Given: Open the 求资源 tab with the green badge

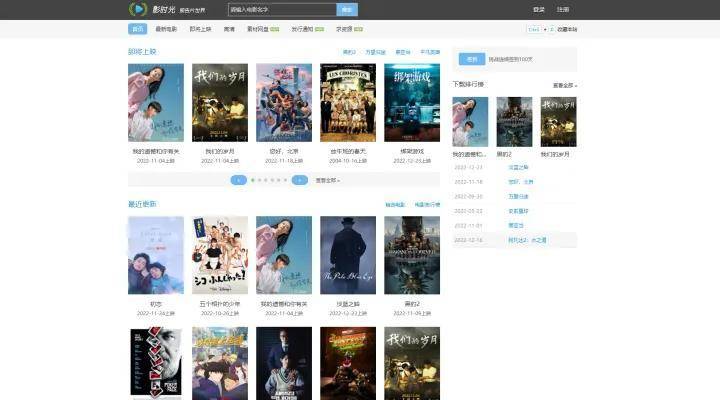Looking at the screenshot, I should [349, 29].
